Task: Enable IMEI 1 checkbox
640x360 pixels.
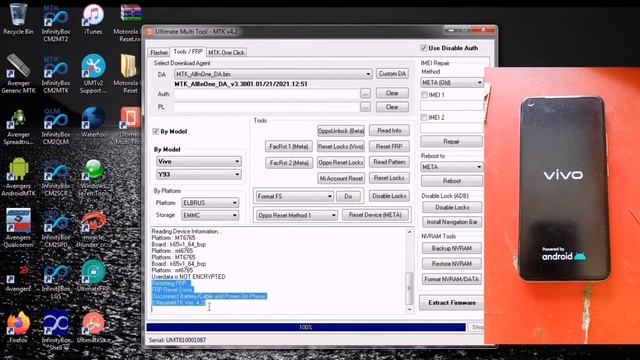Action: tap(424, 95)
